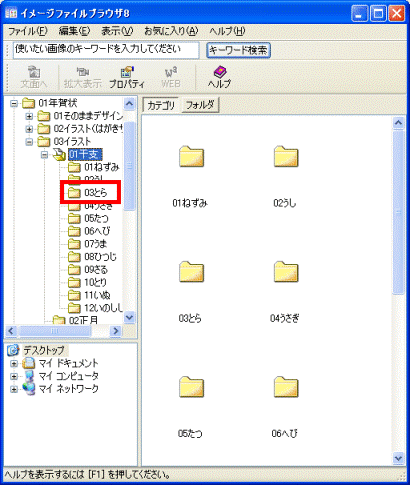
Task: Open the ヘルプ(H) menu
Action: (227, 31)
